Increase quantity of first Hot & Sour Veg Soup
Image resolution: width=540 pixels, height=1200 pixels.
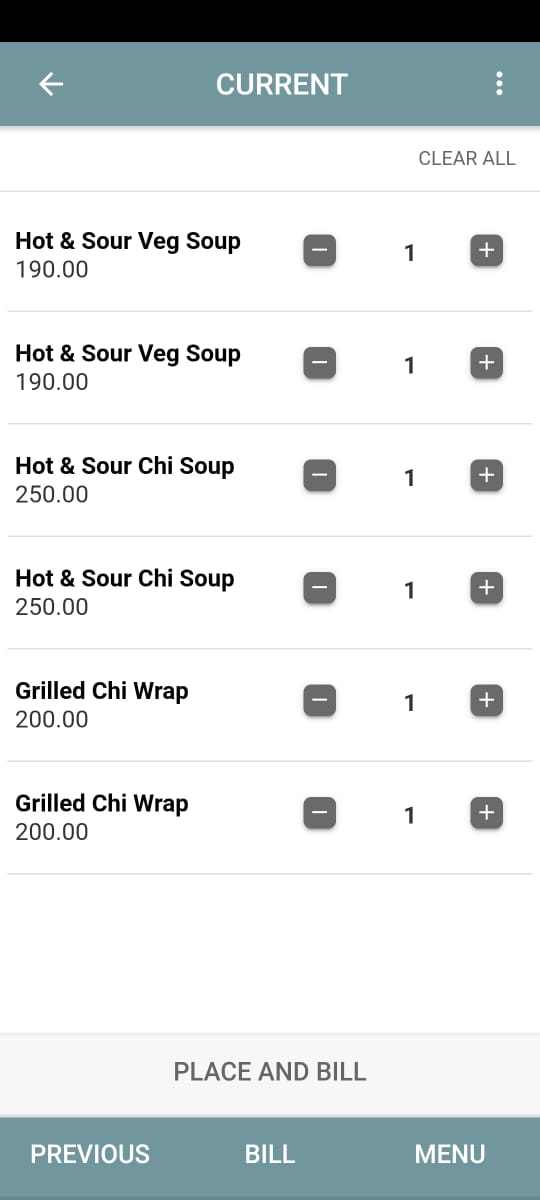coord(486,250)
